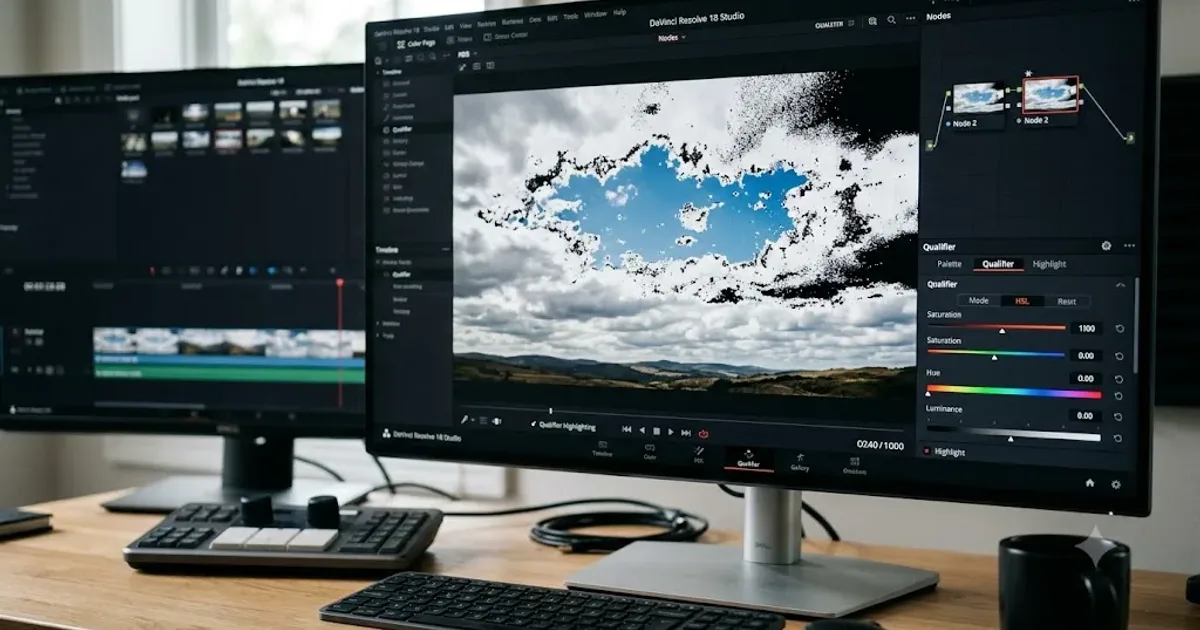Open the three-dot options at top-right of main bar
Image resolution: width=1200 pixels, height=630 pixels.
tap(911, 19)
